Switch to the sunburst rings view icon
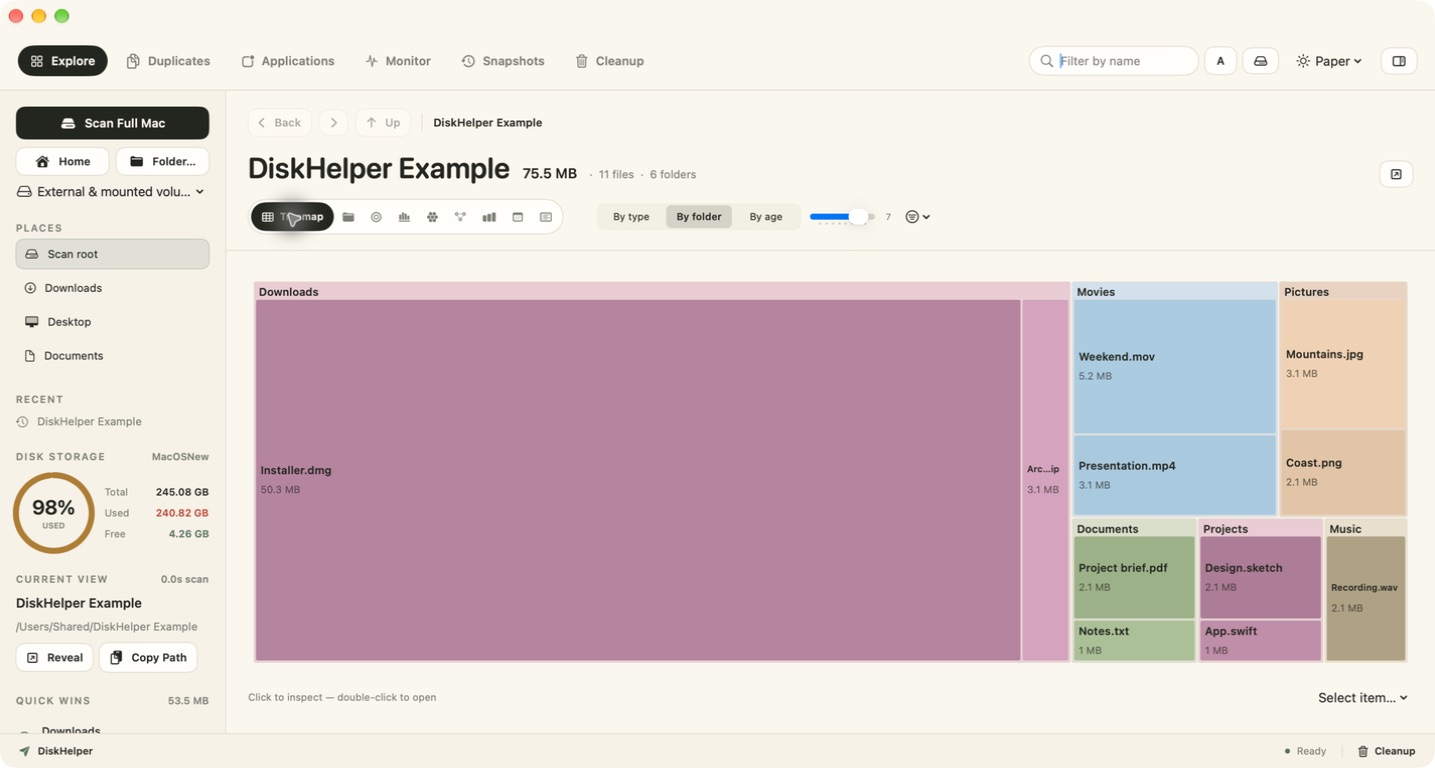The image size is (1435, 768). (x=376, y=217)
